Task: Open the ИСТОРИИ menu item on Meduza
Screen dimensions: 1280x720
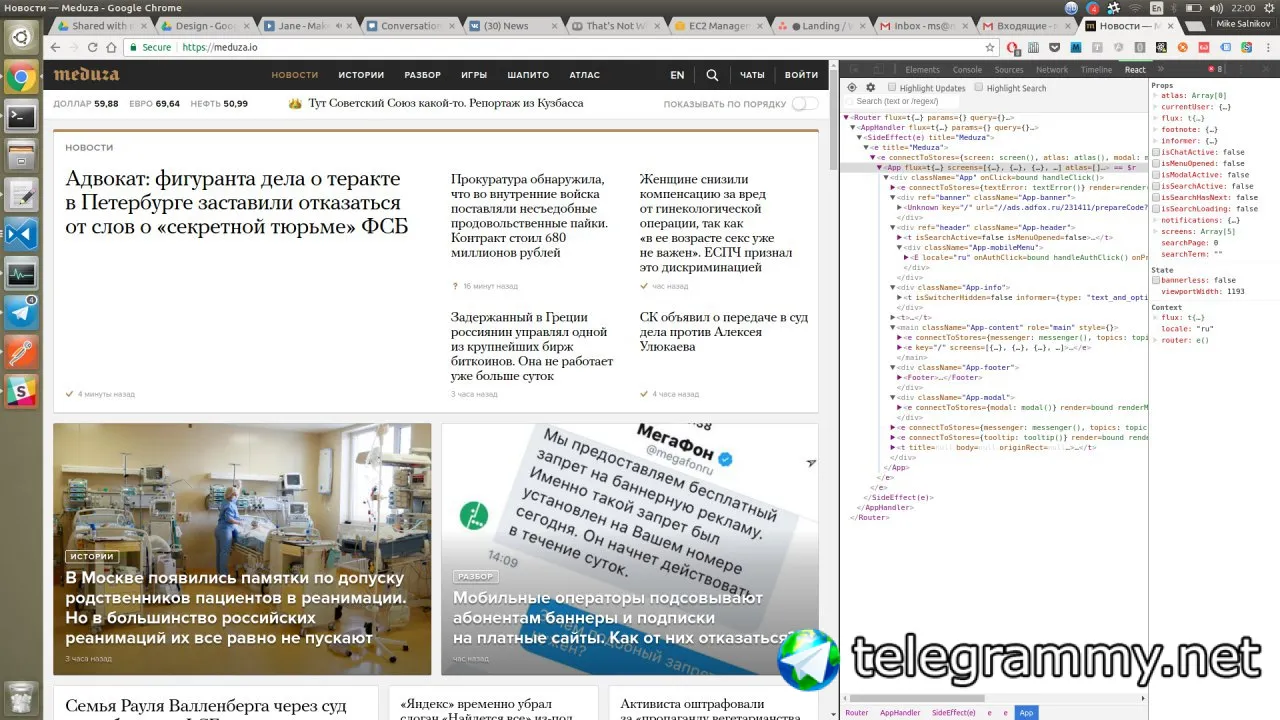Action: (x=361, y=75)
